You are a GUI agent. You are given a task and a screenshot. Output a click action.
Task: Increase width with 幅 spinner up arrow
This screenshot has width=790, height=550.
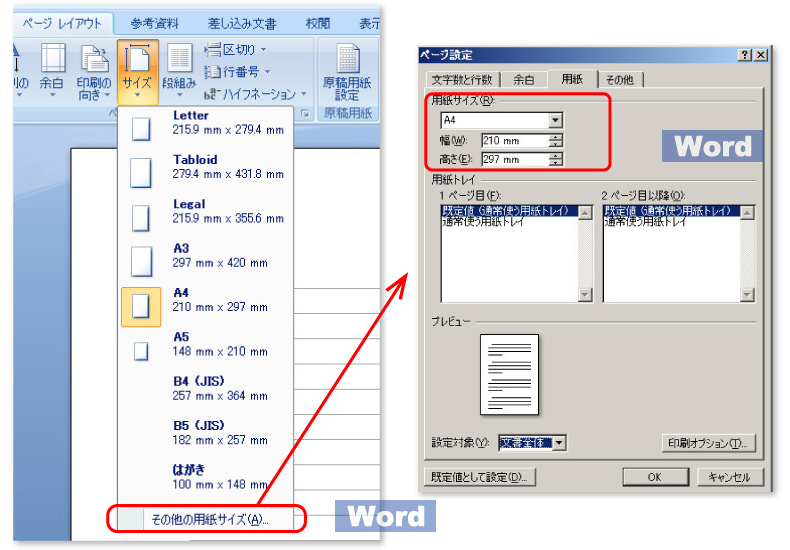click(556, 137)
